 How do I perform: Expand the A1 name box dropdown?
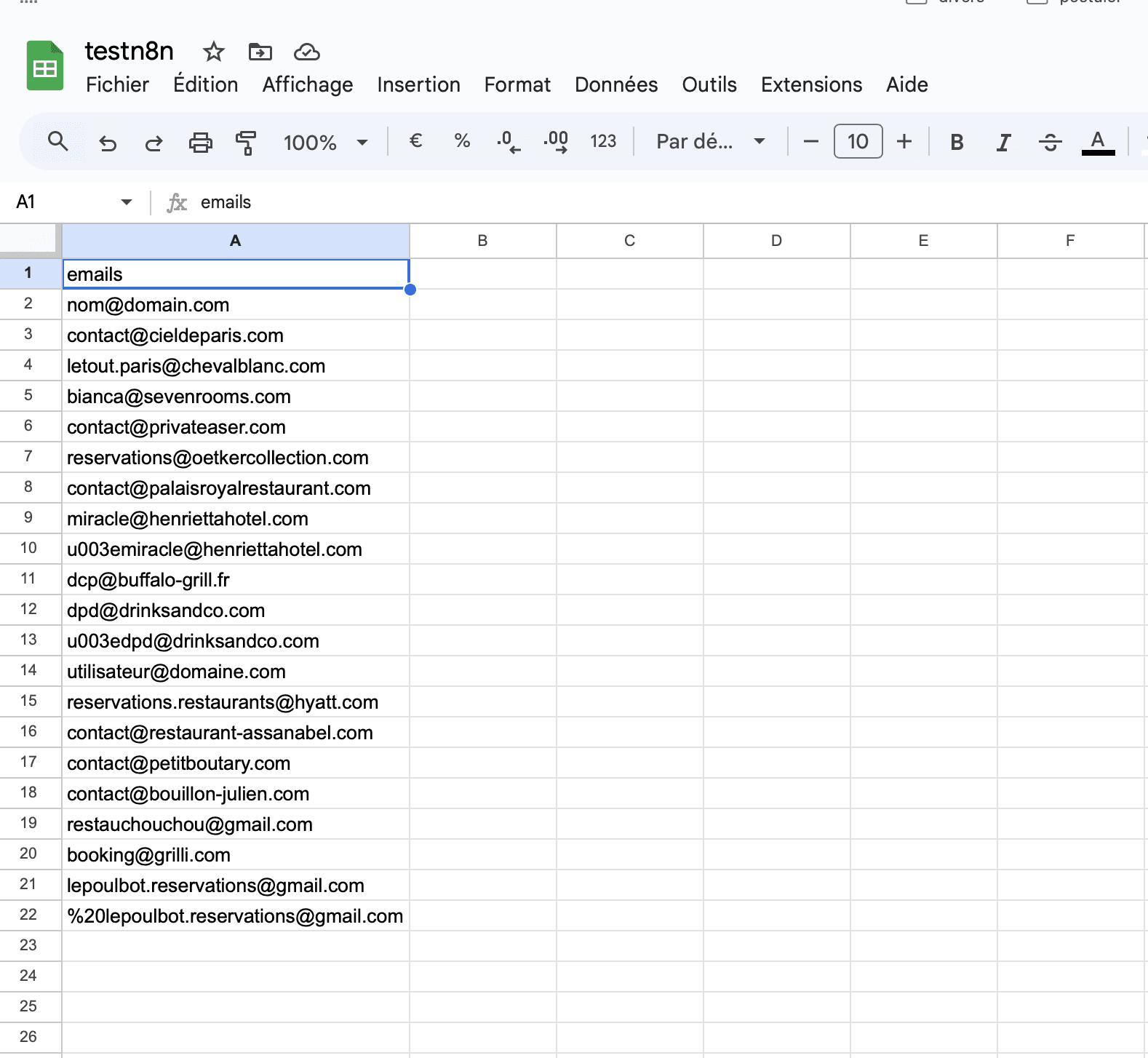click(x=127, y=202)
